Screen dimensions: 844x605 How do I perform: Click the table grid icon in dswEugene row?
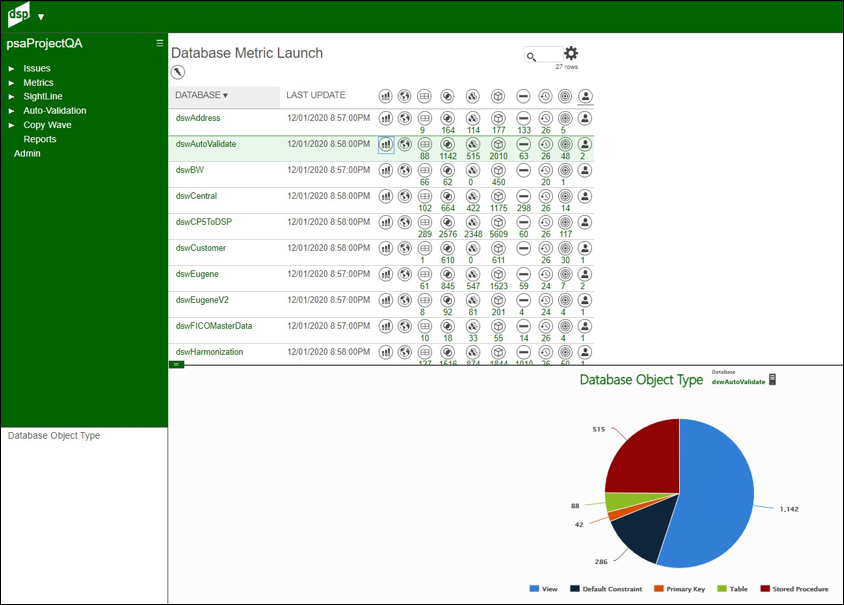[x=425, y=275]
